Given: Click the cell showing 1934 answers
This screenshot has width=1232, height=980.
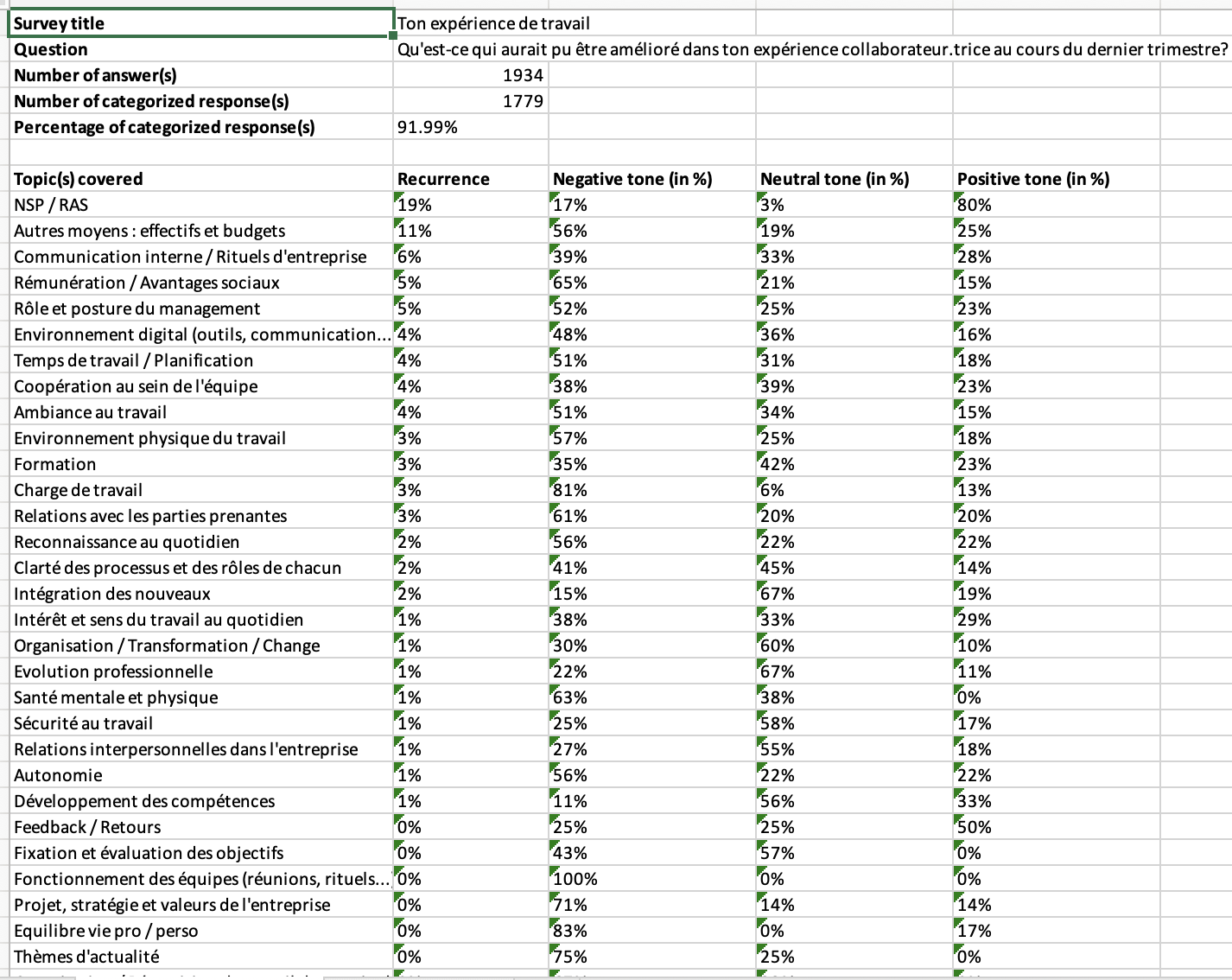Looking at the screenshot, I should pos(523,75).
